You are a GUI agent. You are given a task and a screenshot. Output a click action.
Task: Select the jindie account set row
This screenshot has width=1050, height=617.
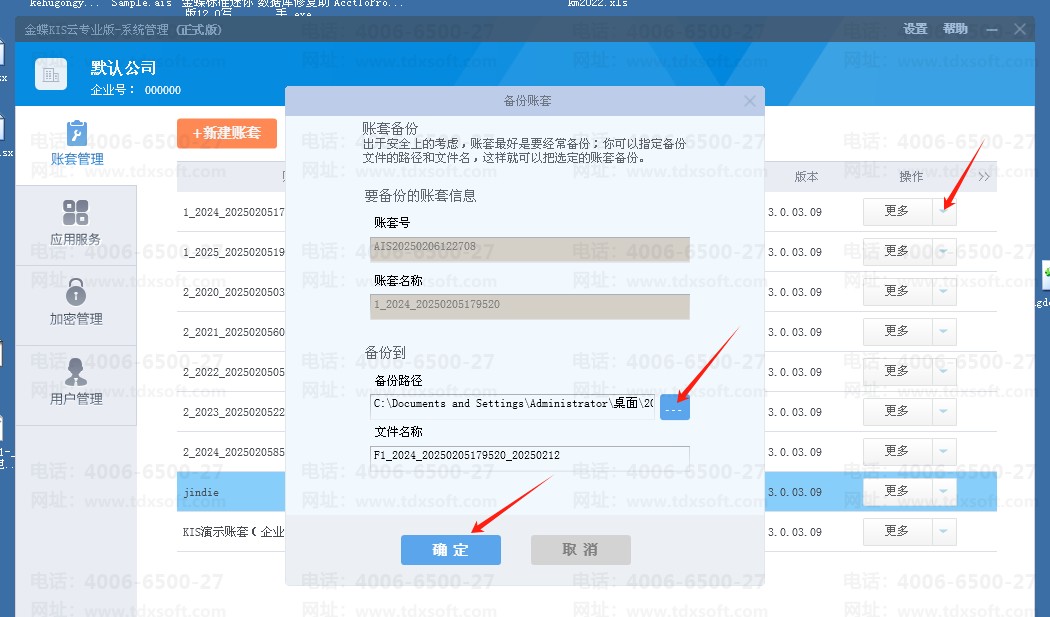587,492
